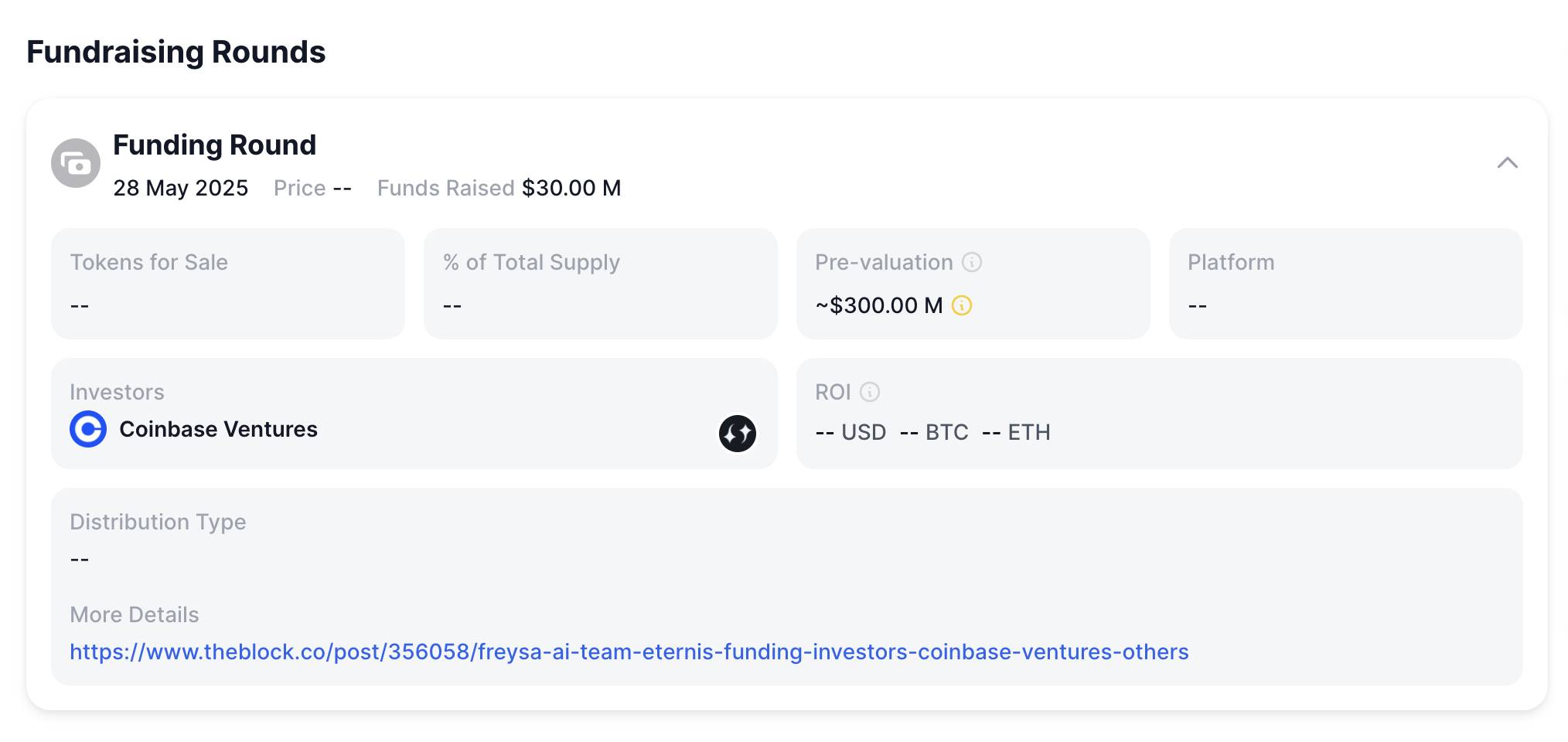Click the ROI info icon

point(870,392)
